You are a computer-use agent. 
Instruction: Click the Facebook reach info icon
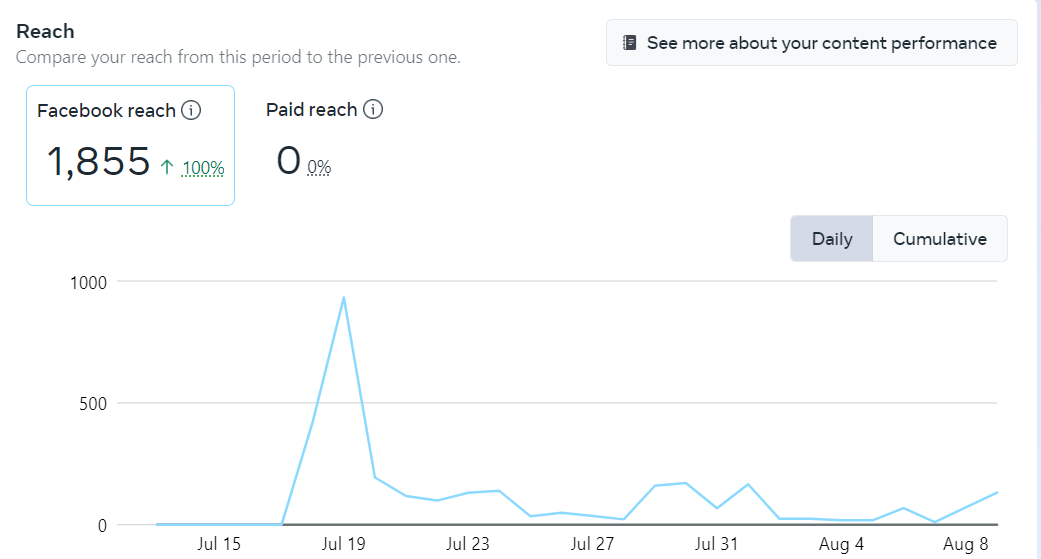point(191,111)
